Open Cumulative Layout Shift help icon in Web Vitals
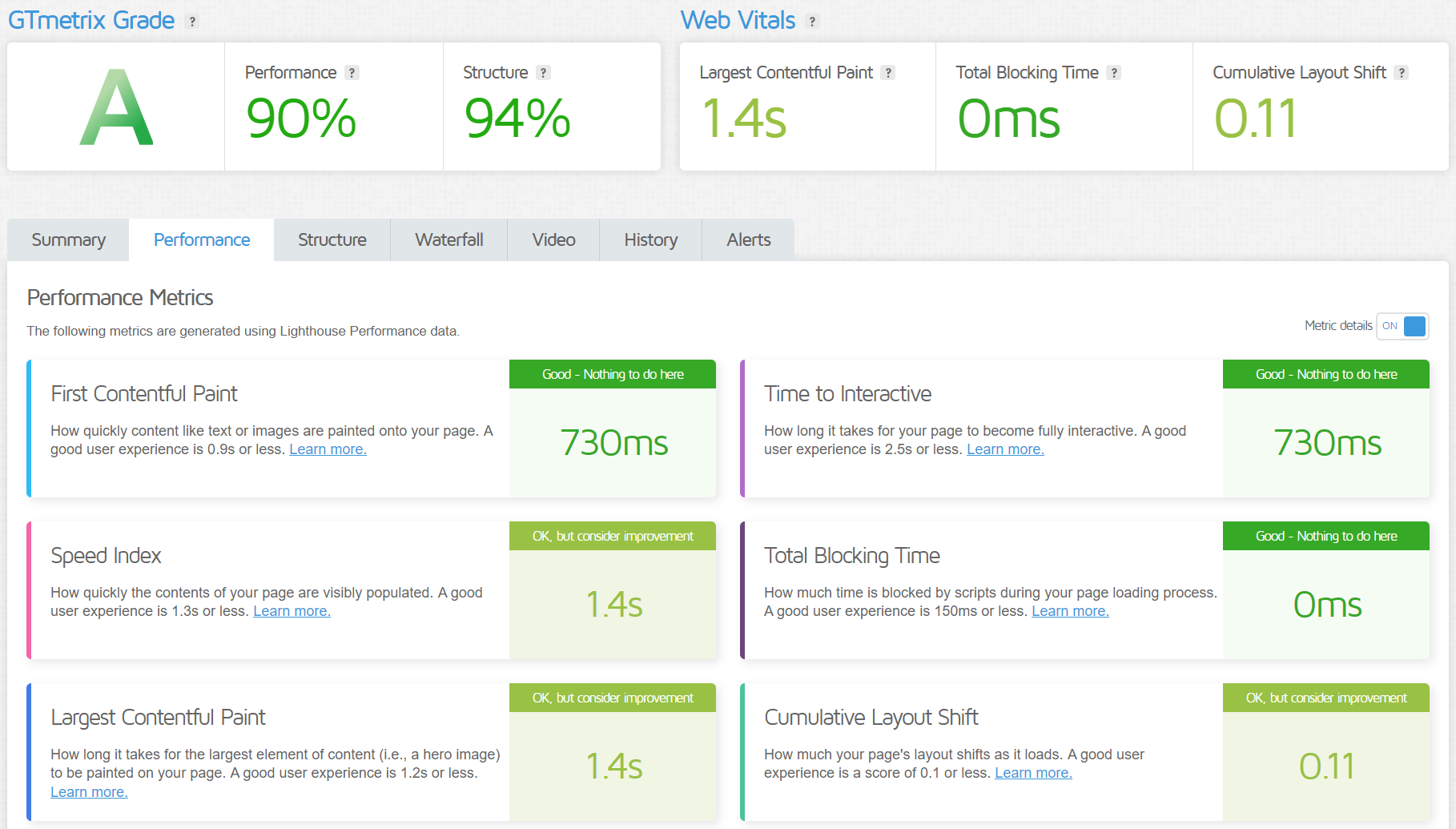1456x829 pixels. (1401, 73)
